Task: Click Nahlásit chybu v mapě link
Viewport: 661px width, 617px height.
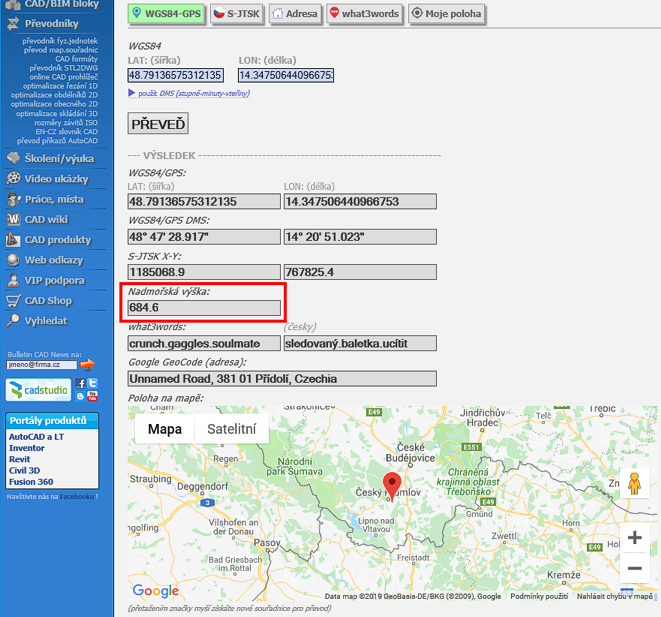Action: coord(615,596)
